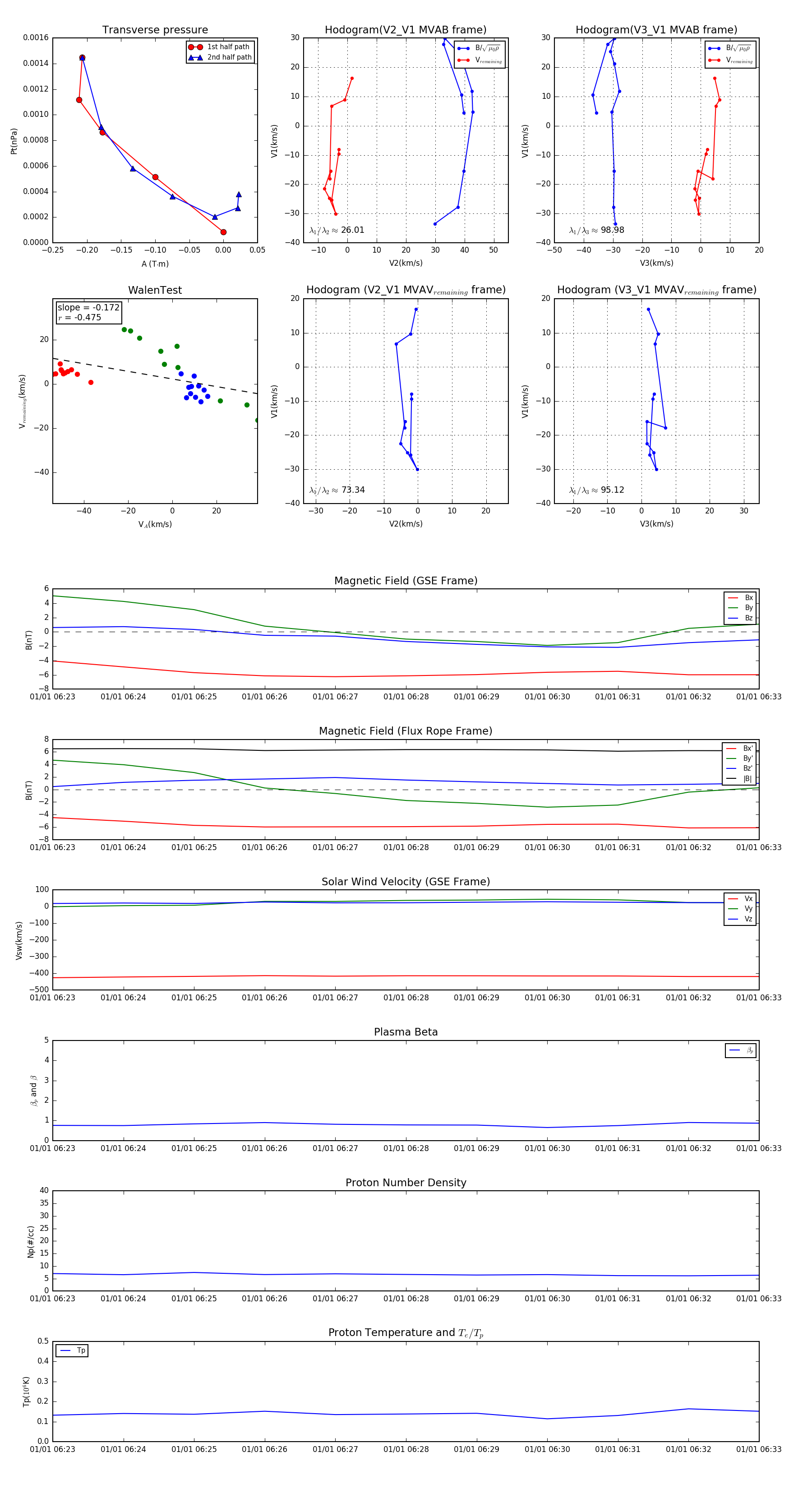
Task: Click the 'WalenTest' plot title
Action: coord(155,290)
